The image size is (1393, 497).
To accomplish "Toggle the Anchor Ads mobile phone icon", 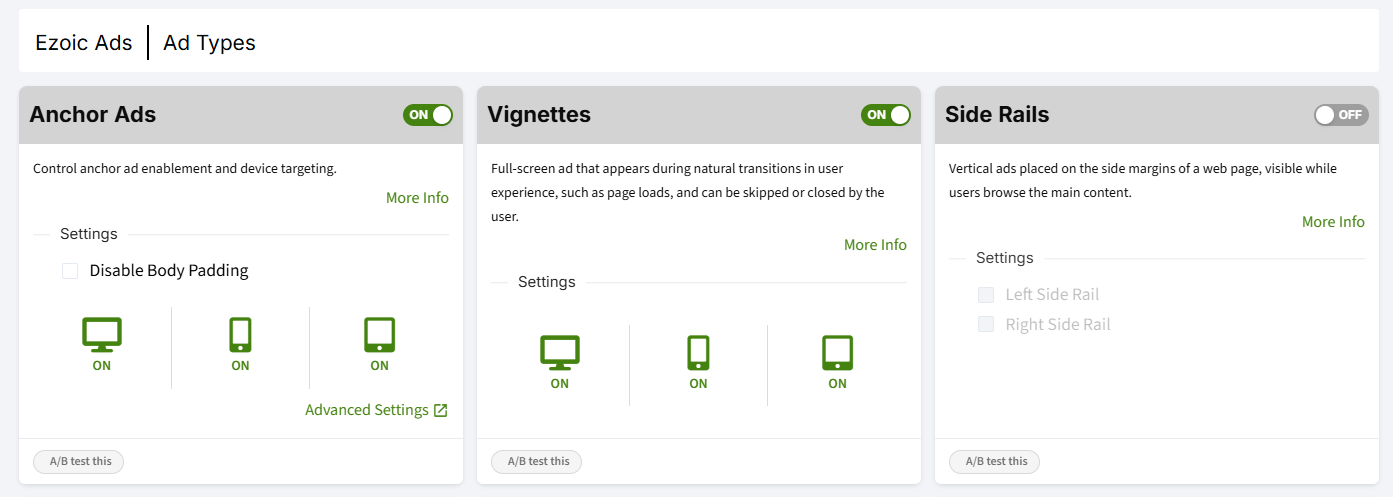I will click(x=240, y=334).
